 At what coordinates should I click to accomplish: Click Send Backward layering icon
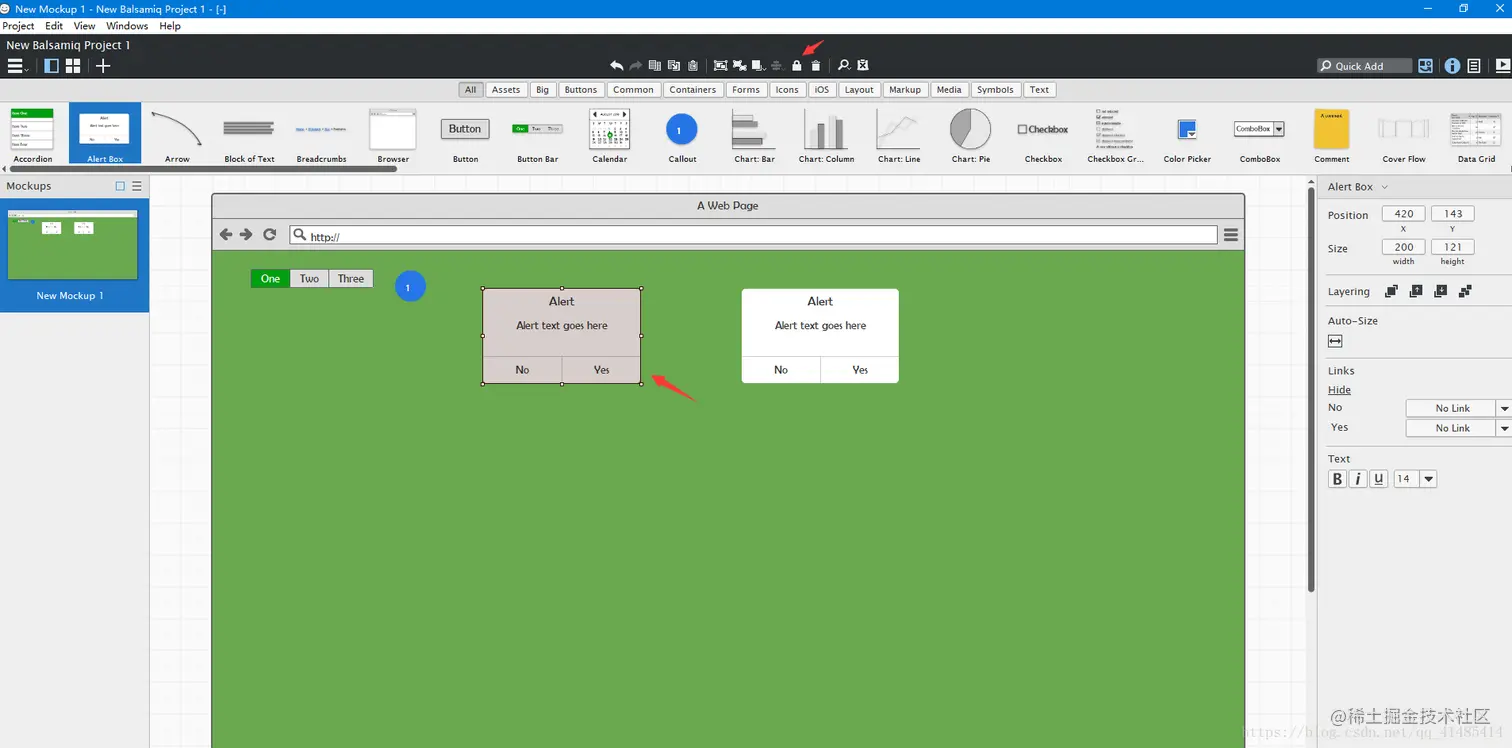tap(1440, 291)
